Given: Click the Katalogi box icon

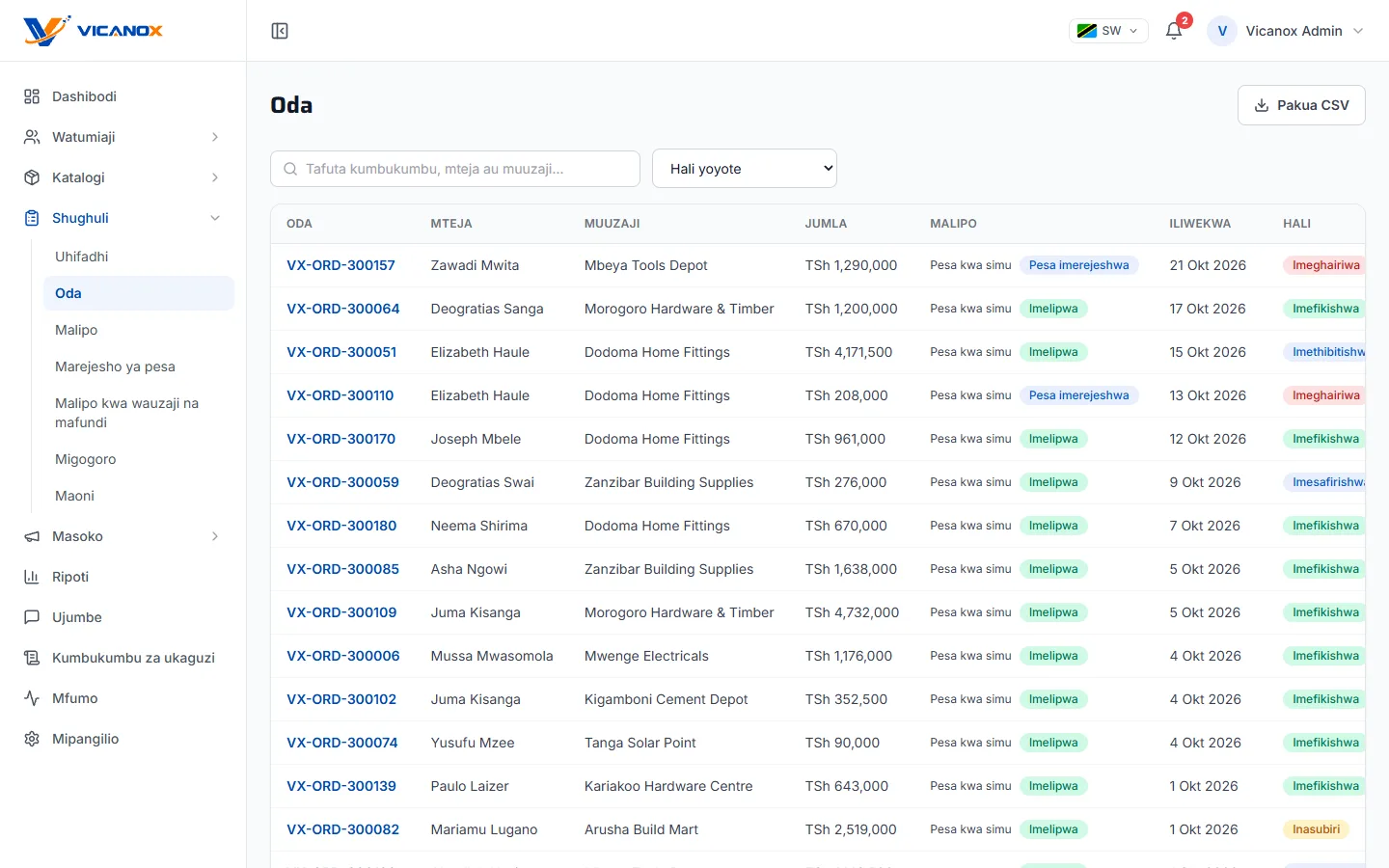Looking at the screenshot, I should [x=32, y=177].
